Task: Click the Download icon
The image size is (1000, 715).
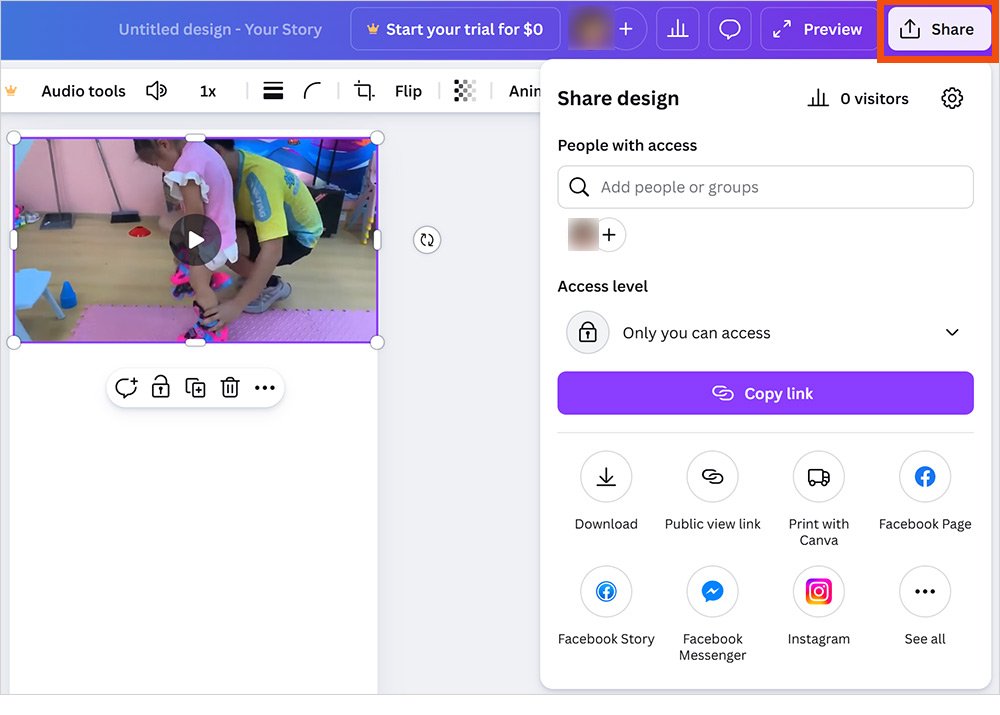Action: click(606, 477)
